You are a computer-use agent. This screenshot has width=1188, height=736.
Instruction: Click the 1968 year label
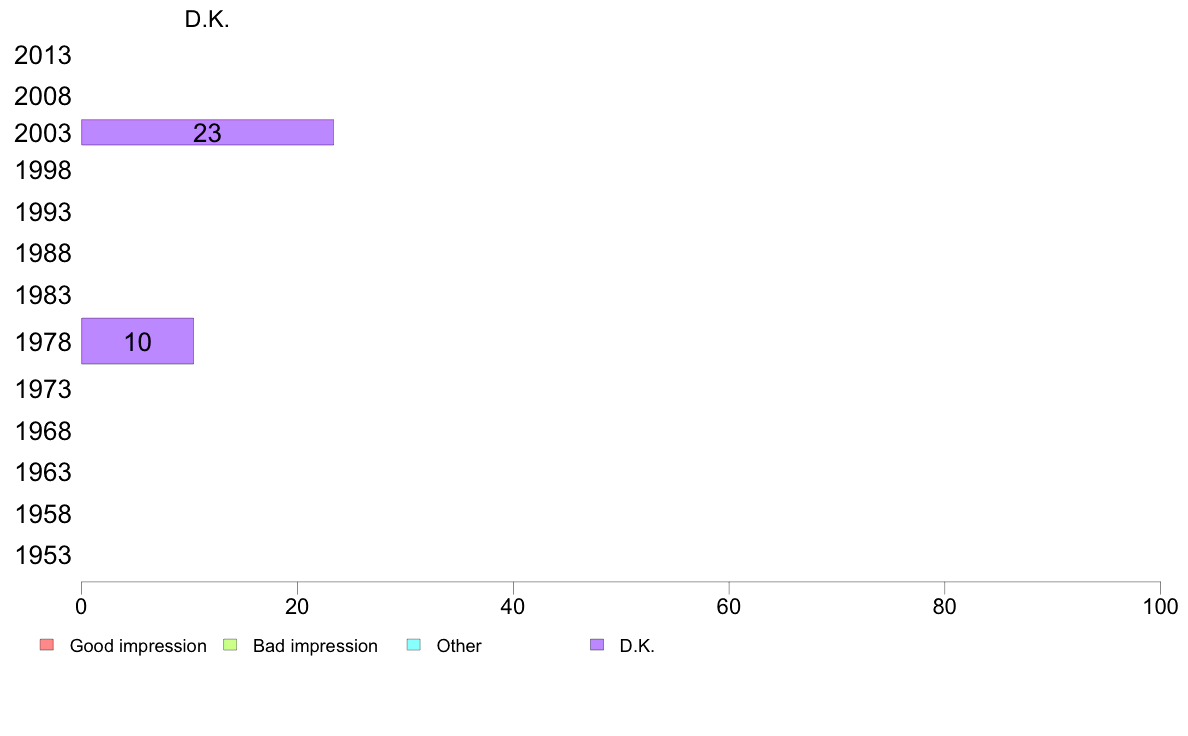(x=43, y=431)
